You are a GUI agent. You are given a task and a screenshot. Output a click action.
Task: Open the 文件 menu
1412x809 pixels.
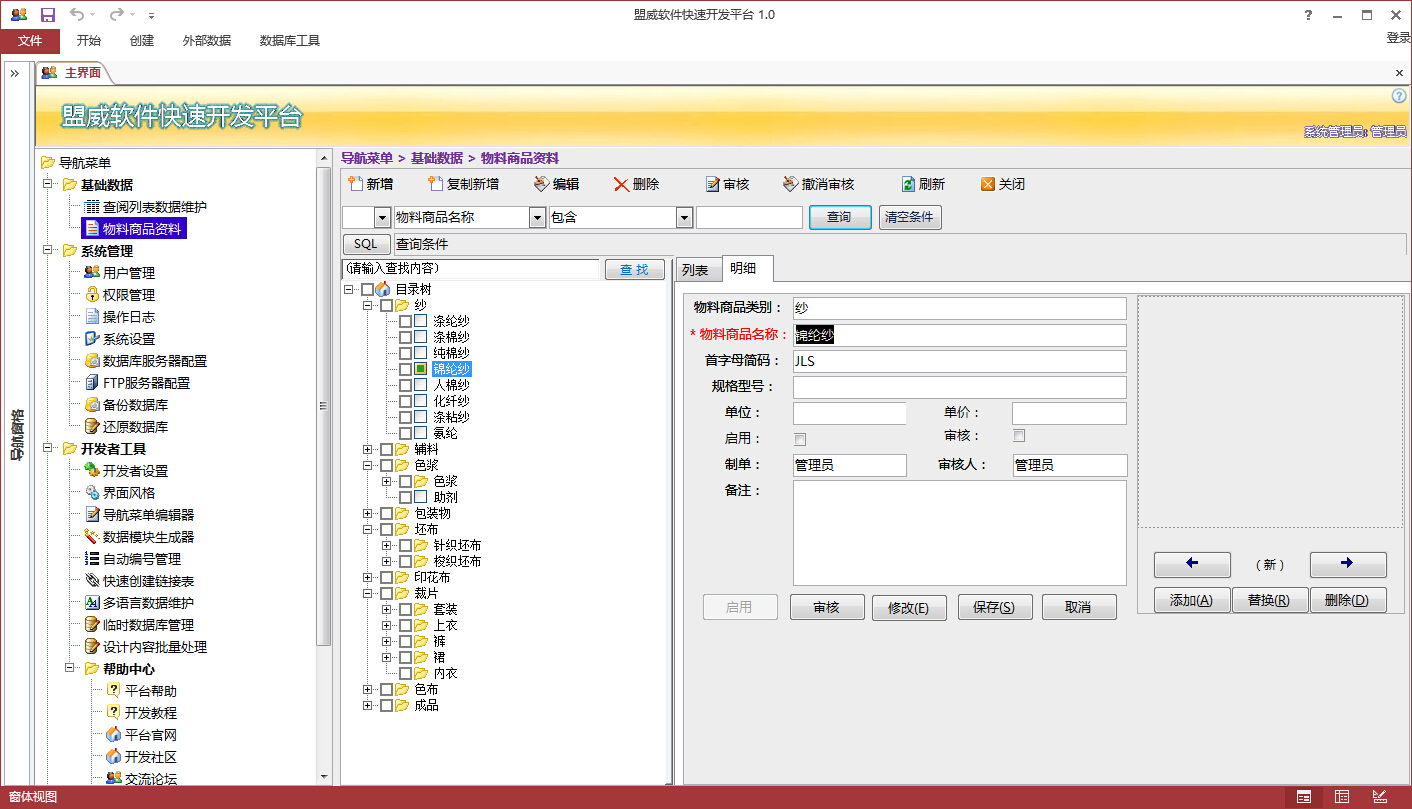[30, 41]
